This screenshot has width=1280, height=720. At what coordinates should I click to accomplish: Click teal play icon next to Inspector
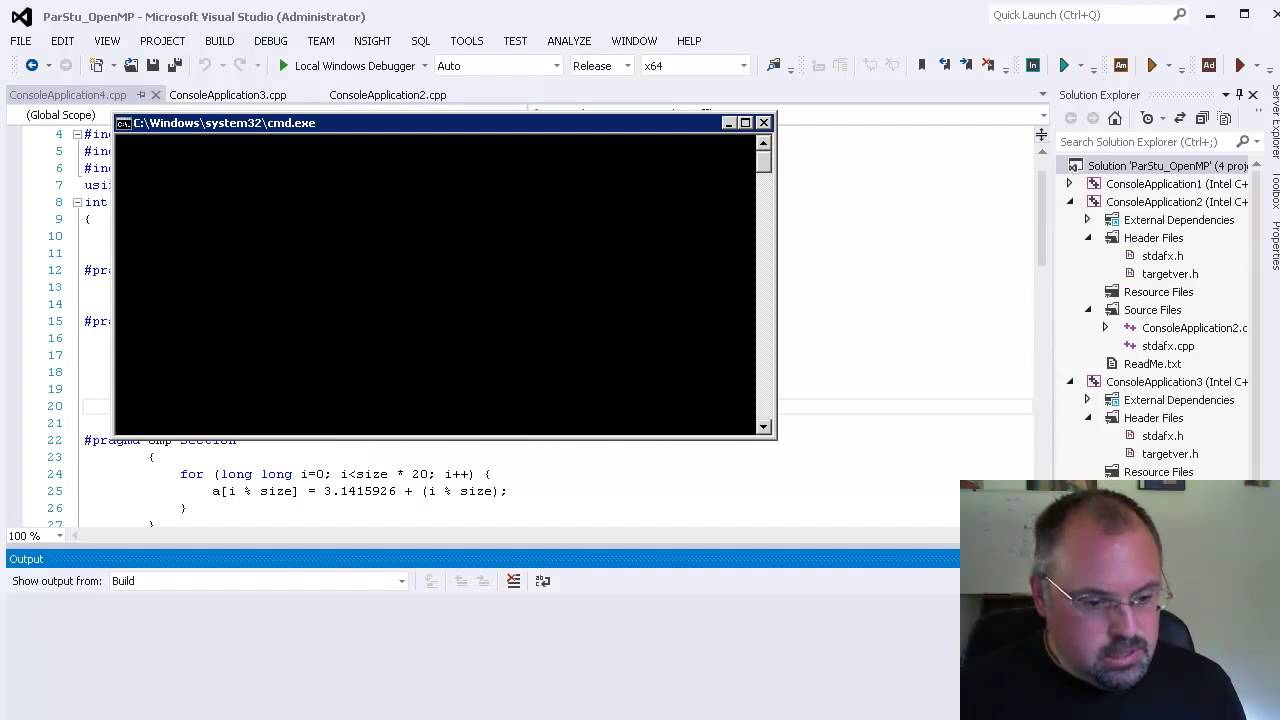point(1064,65)
